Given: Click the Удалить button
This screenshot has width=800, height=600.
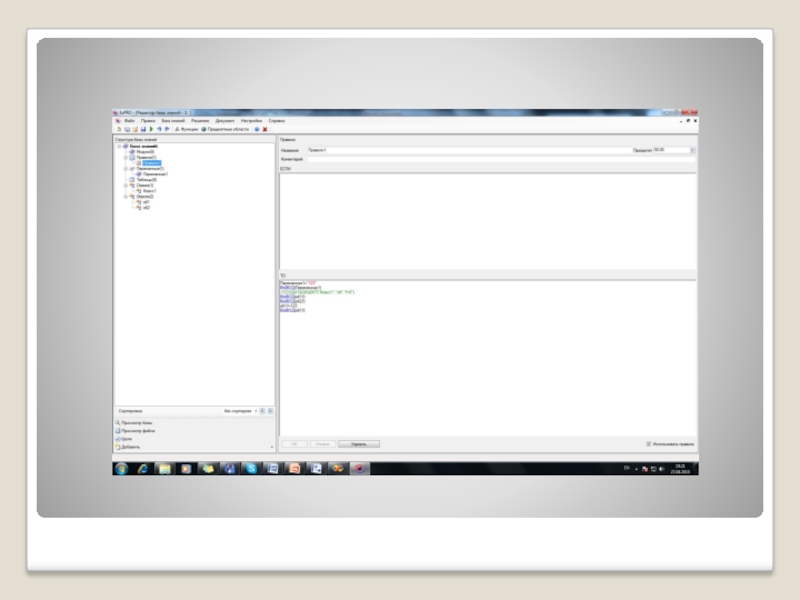Looking at the screenshot, I should tap(359, 444).
